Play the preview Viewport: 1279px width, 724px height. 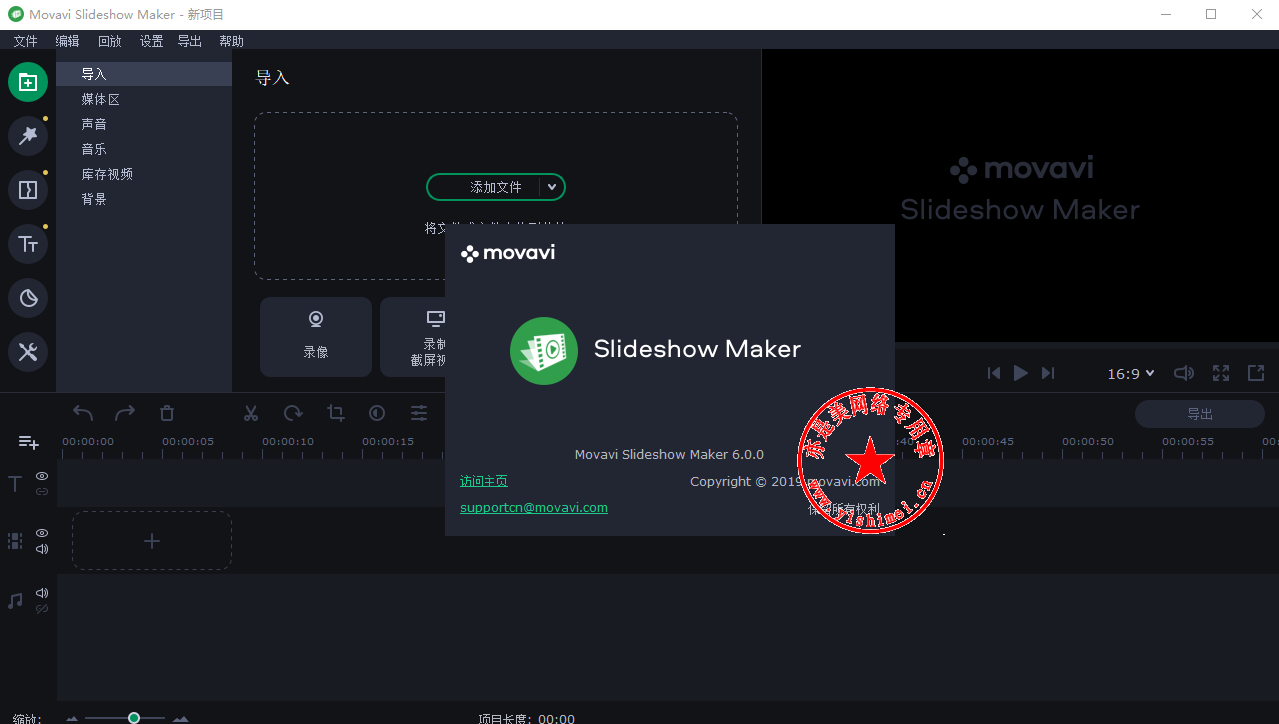click(x=1021, y=373)
